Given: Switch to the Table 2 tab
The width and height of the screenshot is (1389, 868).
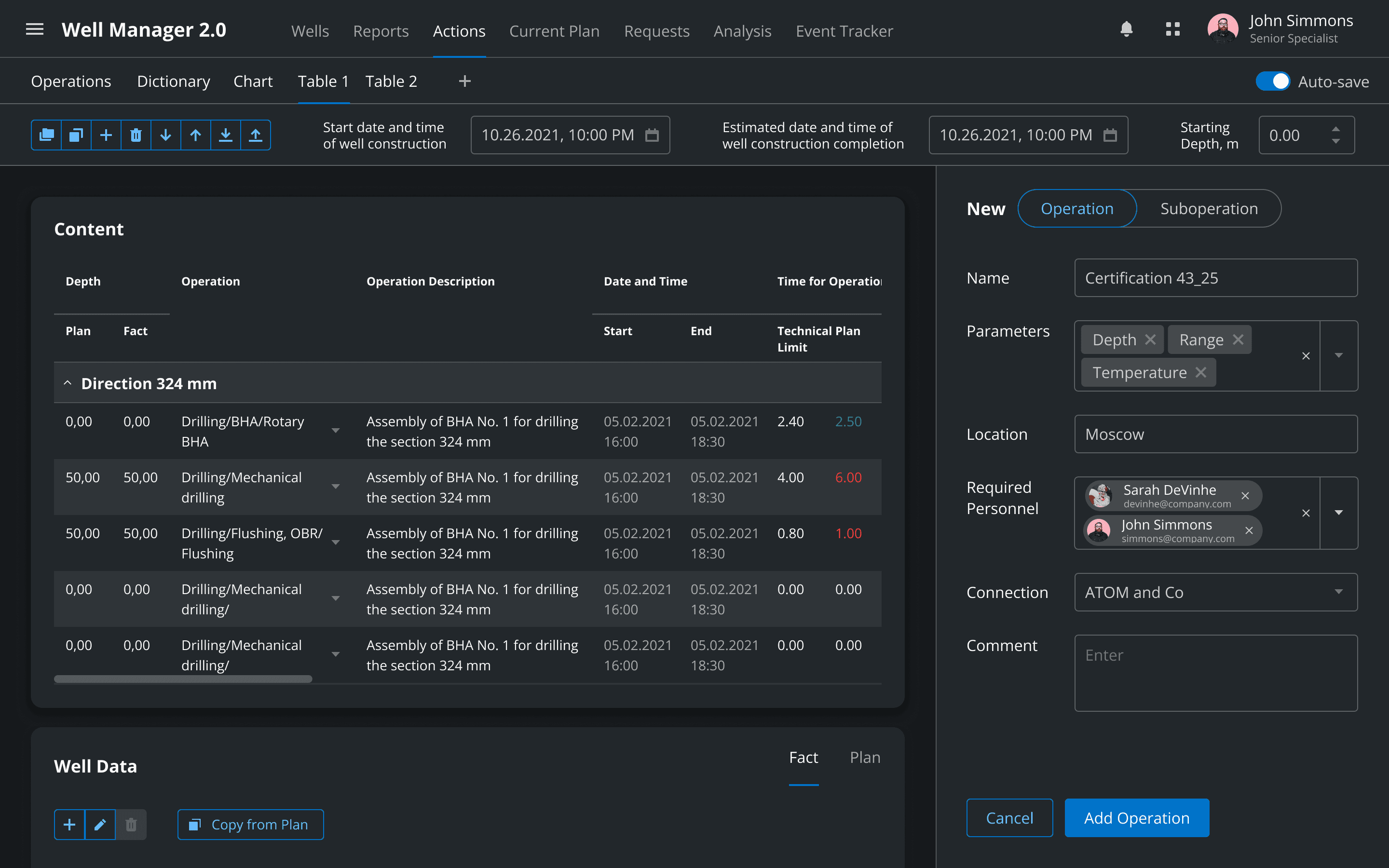Looking at the screenshot, I should coord(391,81).
